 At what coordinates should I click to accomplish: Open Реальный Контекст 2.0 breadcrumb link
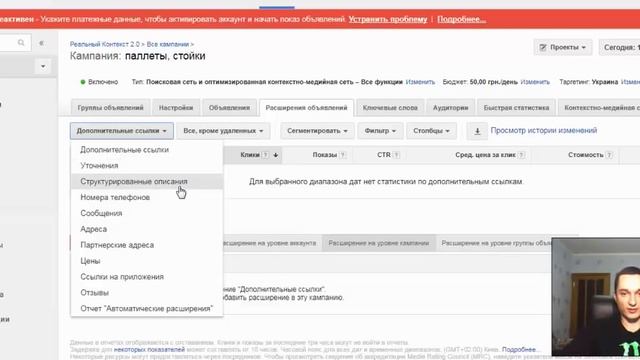pyautogui.click(x=104, y=44)
